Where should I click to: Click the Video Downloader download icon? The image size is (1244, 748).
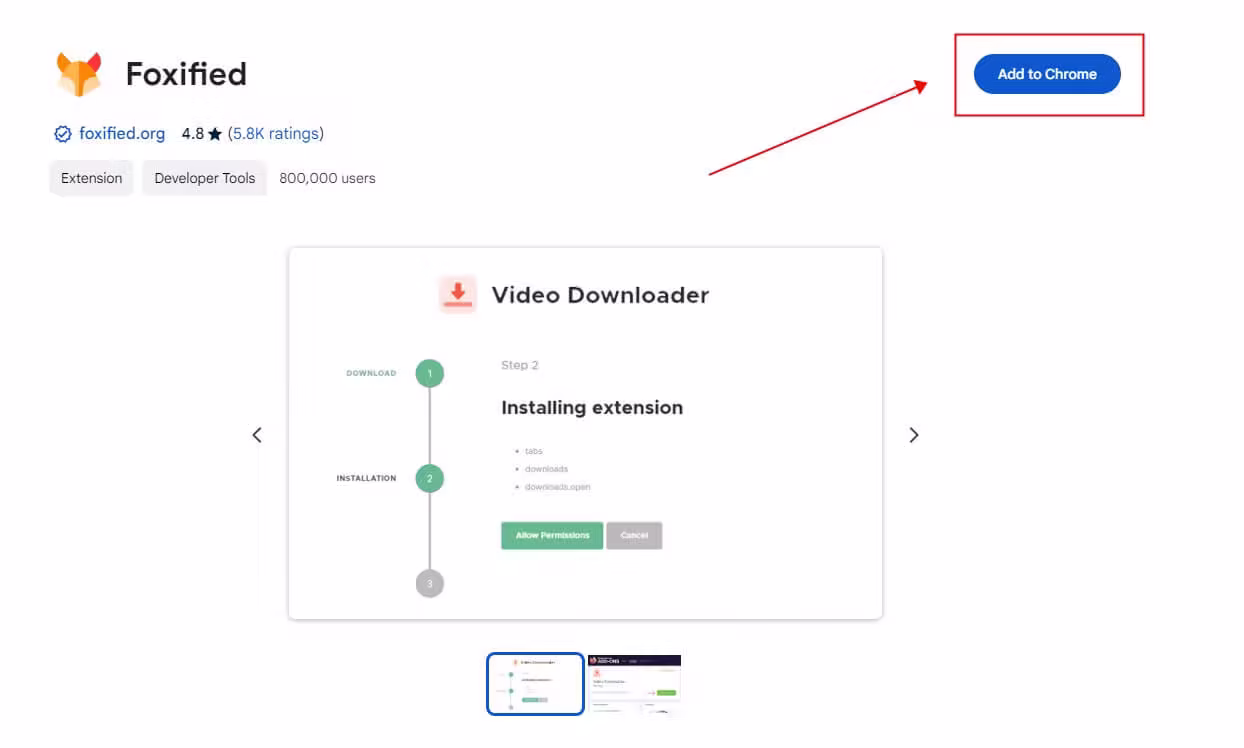(458, 295)
